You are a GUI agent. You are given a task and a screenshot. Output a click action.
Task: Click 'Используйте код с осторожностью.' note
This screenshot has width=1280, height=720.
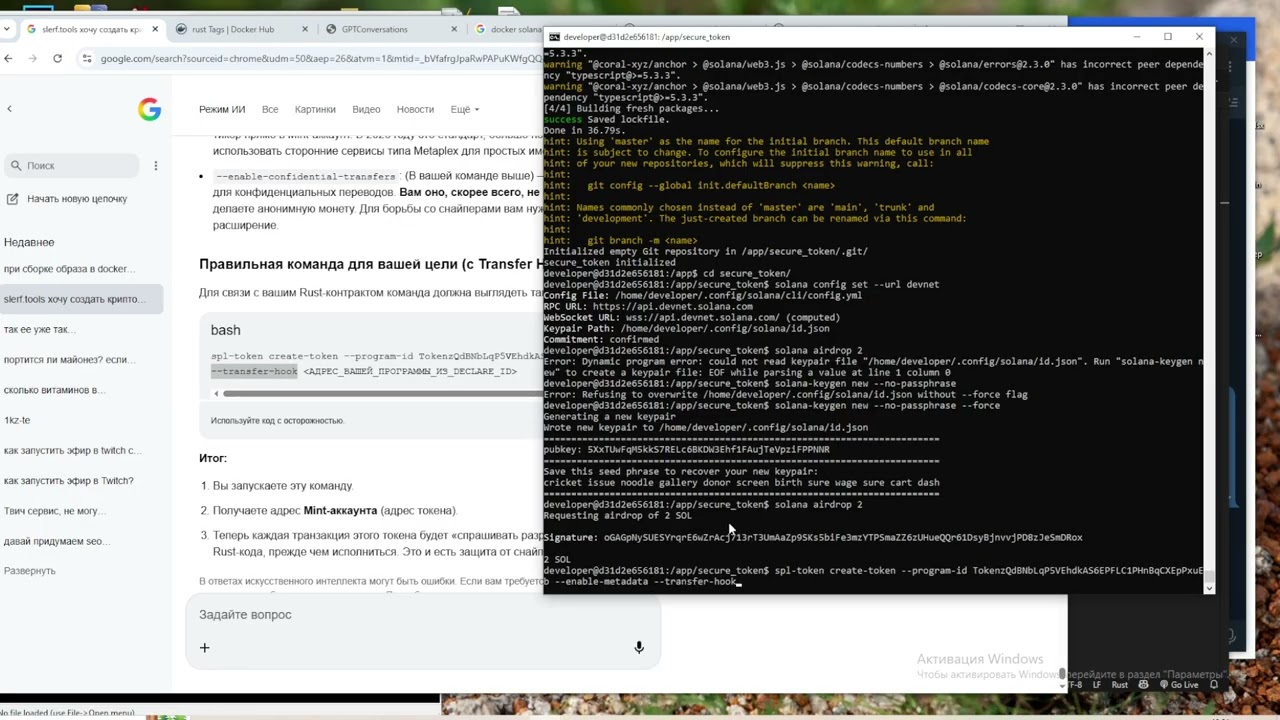tap(277, 421)
